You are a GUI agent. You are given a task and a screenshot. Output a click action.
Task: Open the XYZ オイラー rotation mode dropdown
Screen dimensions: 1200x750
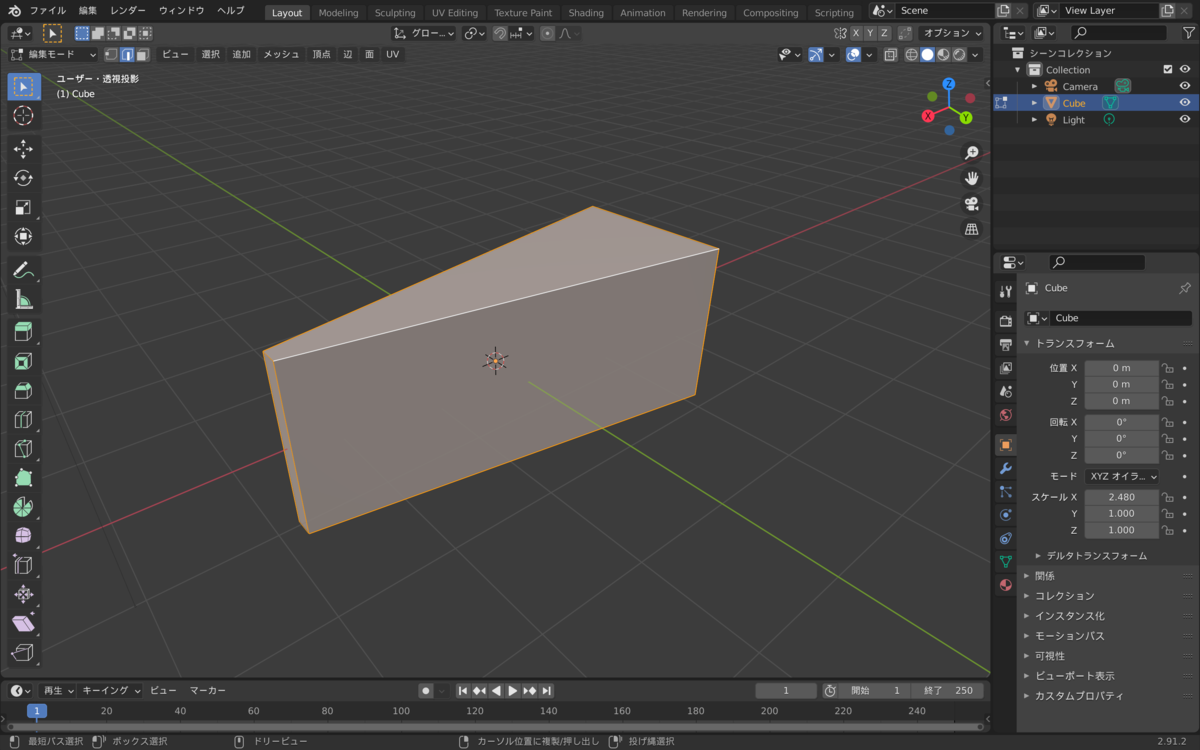pyautogui.click(x=1122, y=477)
